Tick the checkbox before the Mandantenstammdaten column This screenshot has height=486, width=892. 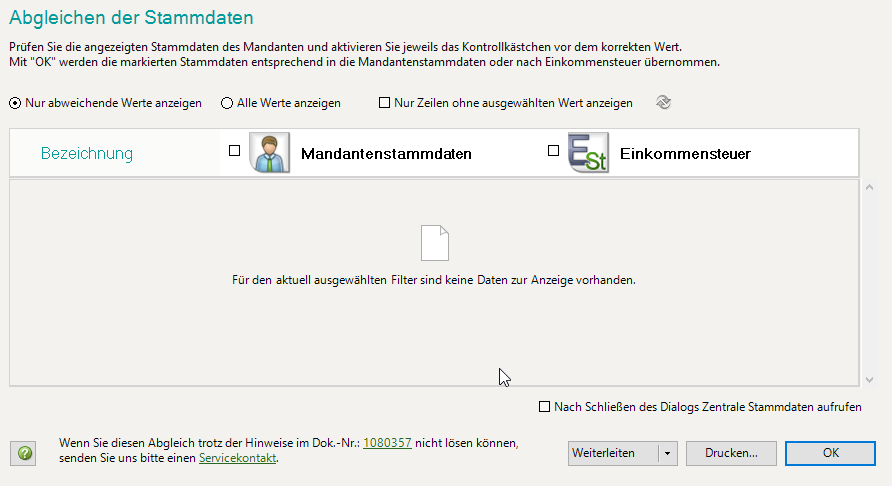(x=235, y=152)
